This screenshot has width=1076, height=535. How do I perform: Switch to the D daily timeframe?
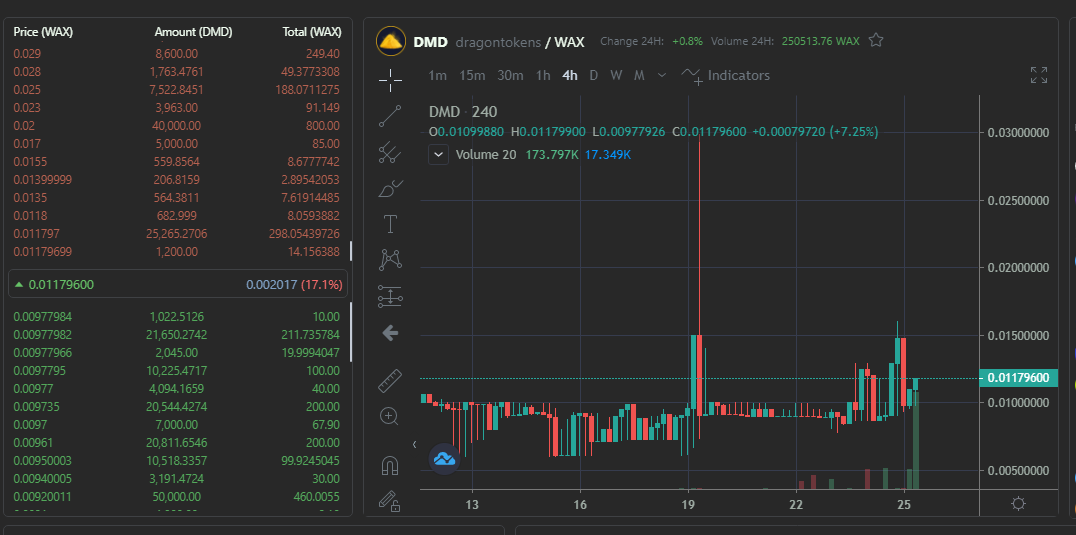tap(594, 75)
